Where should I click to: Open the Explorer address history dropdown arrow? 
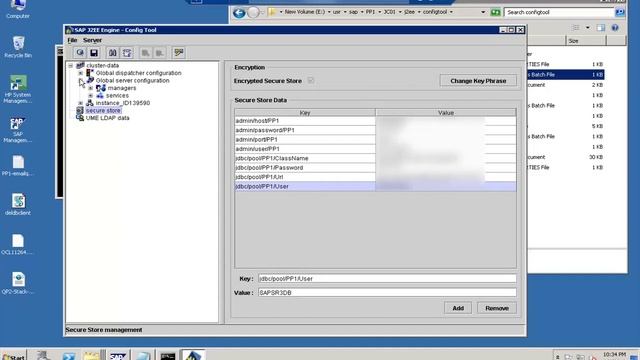[483, 12]
